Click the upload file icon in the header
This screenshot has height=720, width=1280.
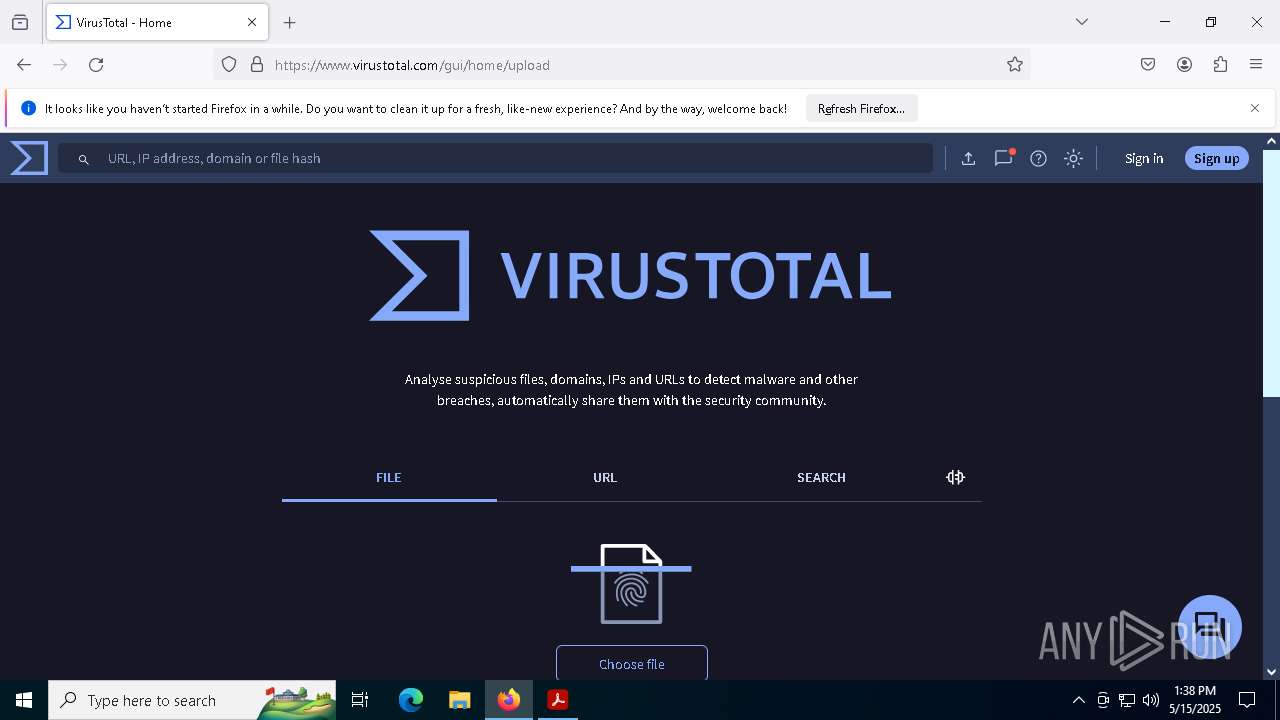[x=968, y=158]
